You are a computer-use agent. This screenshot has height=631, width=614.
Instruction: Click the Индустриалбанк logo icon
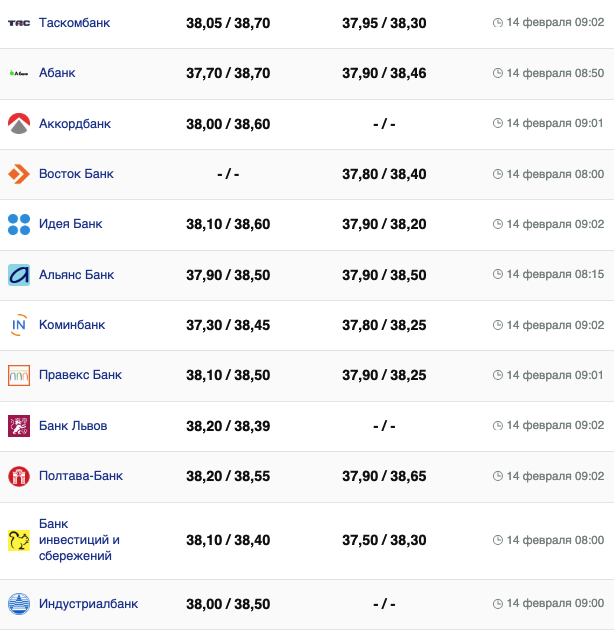click(x=19, y=604)
